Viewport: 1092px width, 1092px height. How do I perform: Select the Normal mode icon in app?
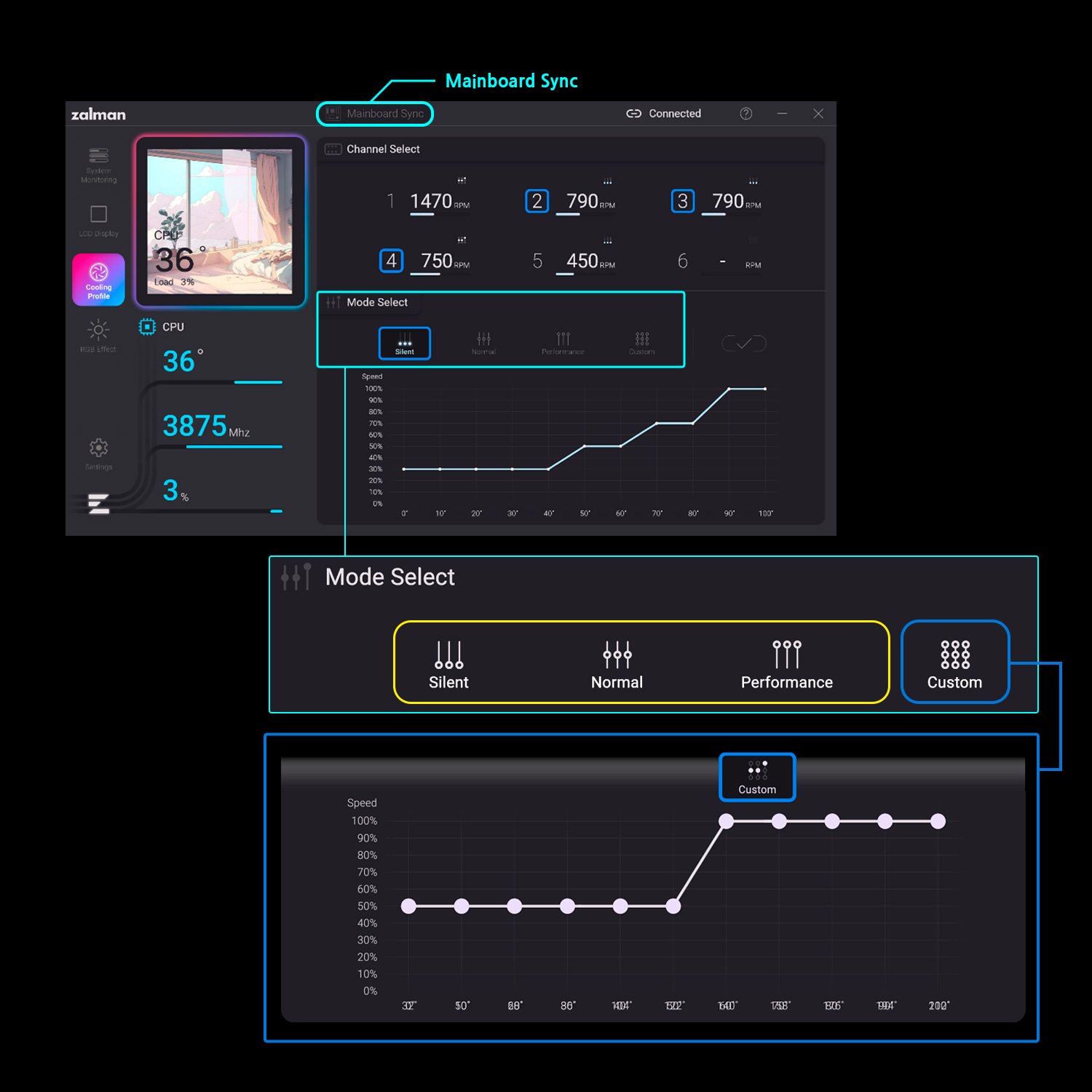tap(483, 343)
